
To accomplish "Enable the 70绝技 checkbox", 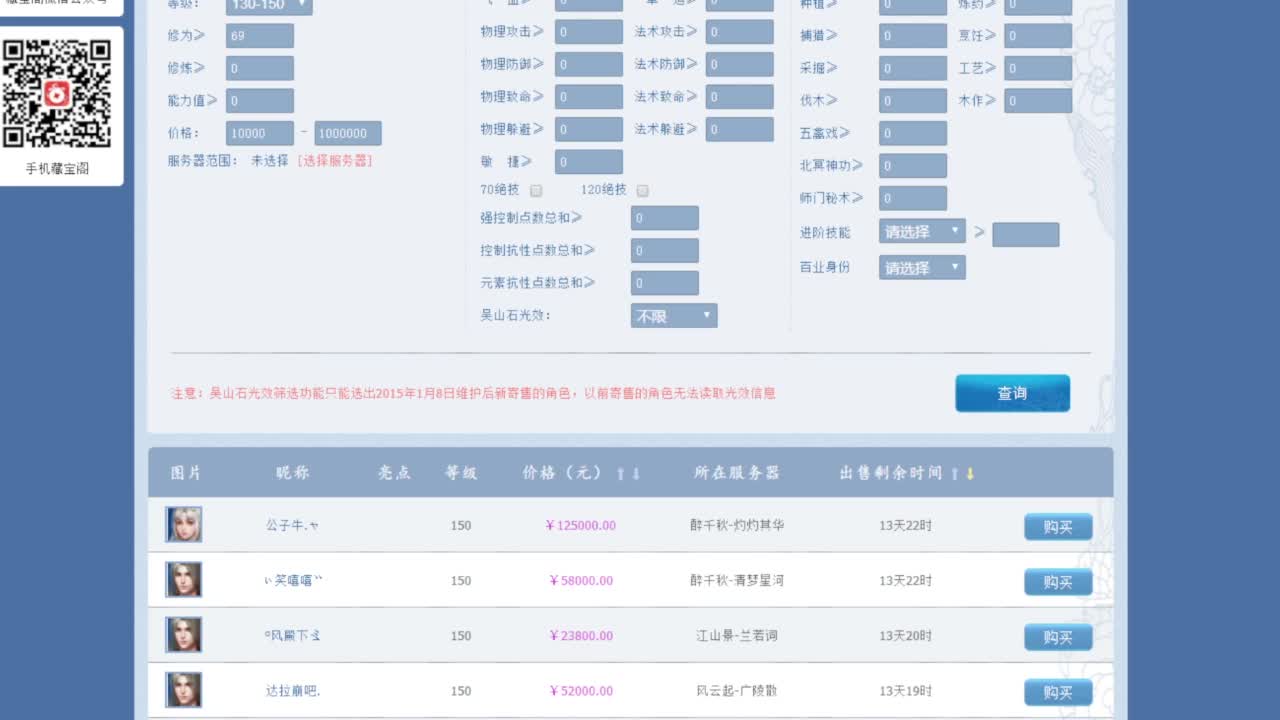I will [x=536, y=190].
